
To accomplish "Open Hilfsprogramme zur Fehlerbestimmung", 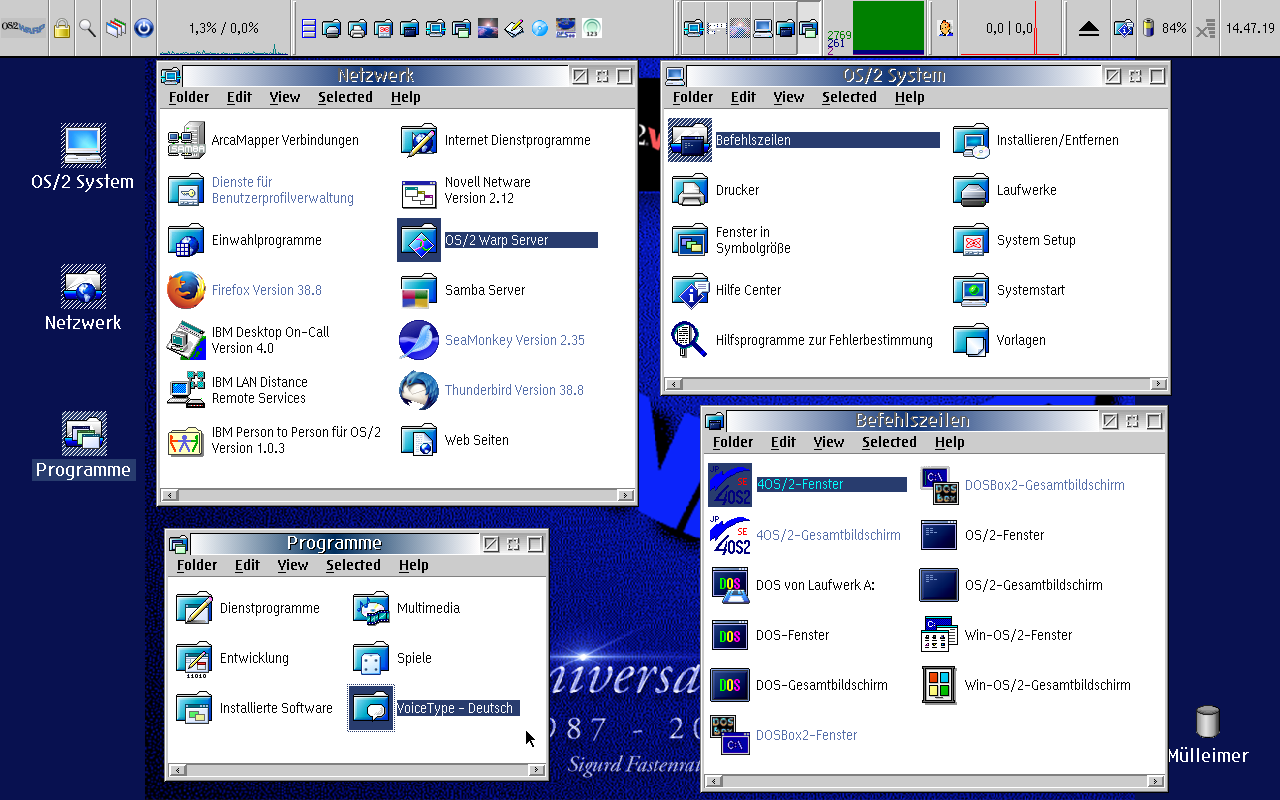I will [690, 340].
